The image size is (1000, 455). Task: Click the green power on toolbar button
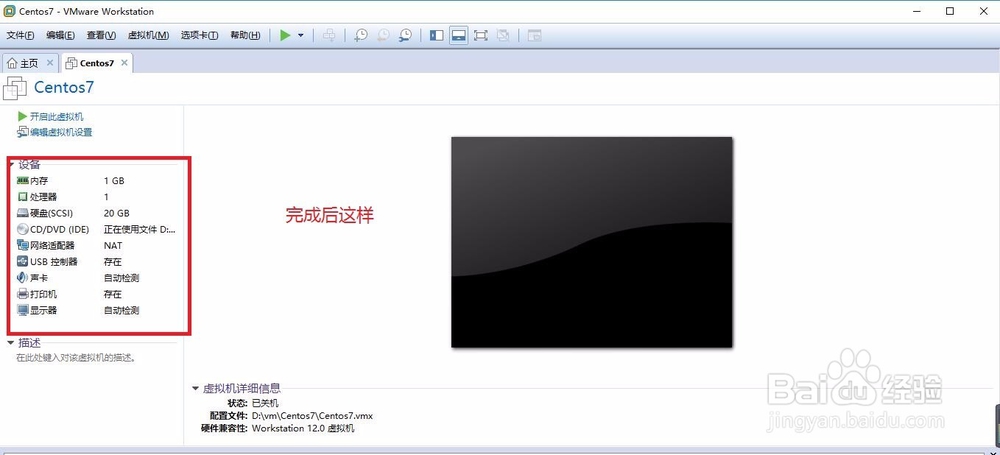point(285,36)
